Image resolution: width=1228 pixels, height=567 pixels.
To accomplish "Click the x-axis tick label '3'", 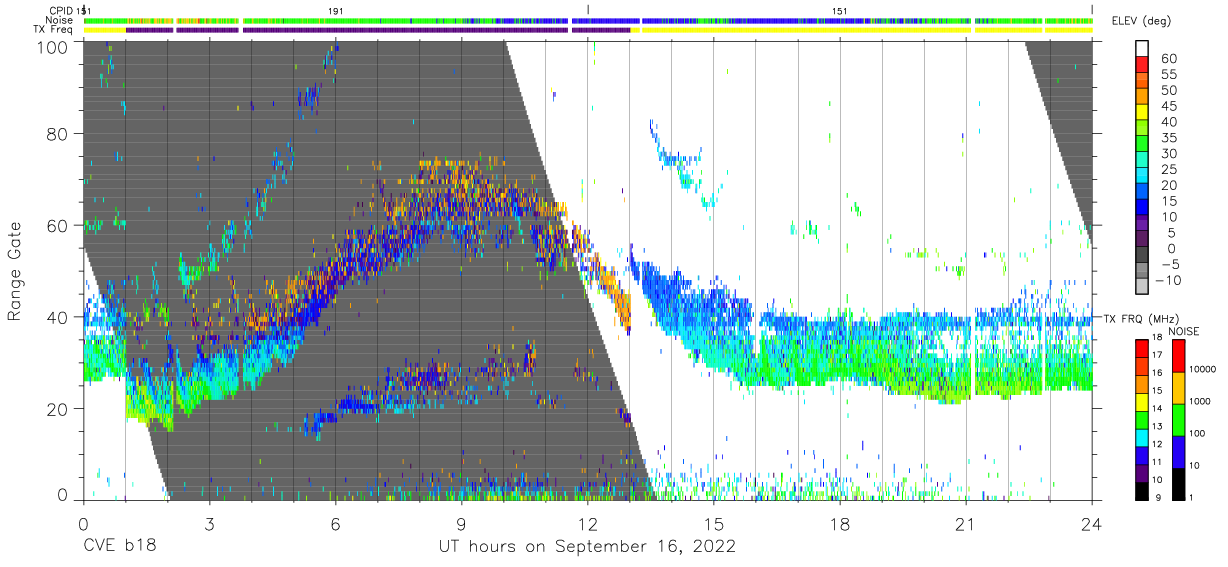I will pyautogui.click(x=209, y=523).
